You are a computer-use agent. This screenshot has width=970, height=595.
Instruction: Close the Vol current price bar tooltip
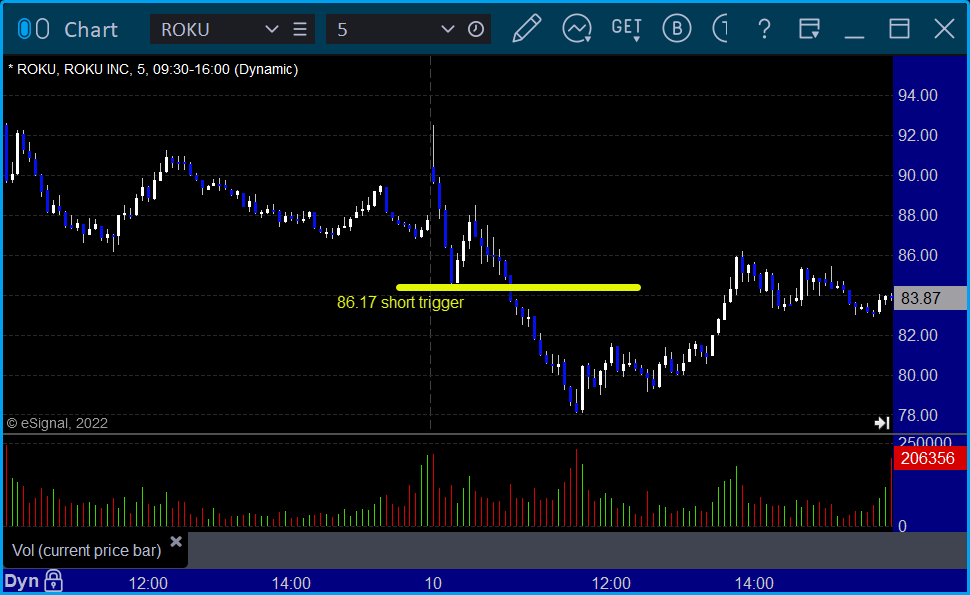(x=176, y=542)
